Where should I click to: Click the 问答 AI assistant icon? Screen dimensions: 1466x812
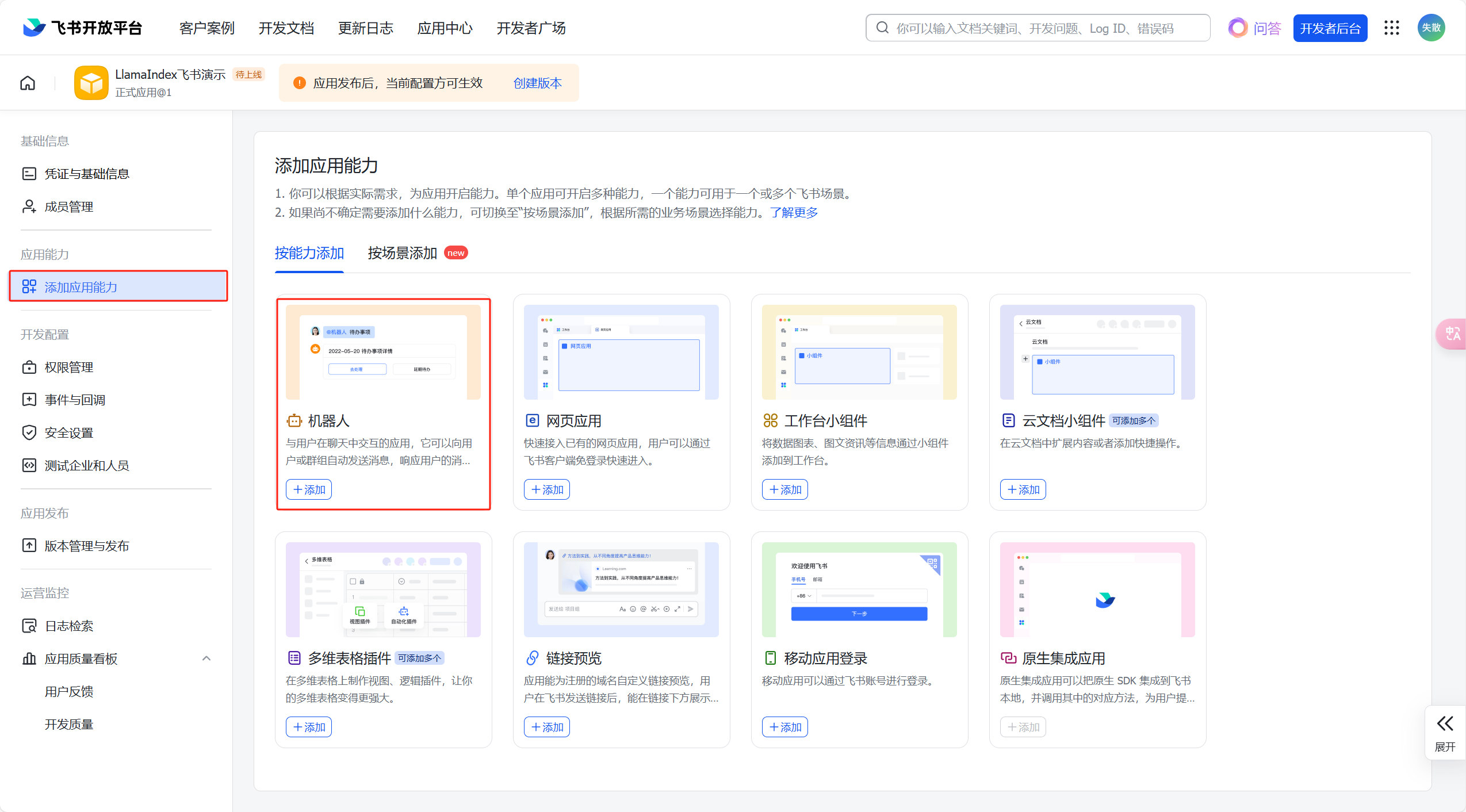1237,28
